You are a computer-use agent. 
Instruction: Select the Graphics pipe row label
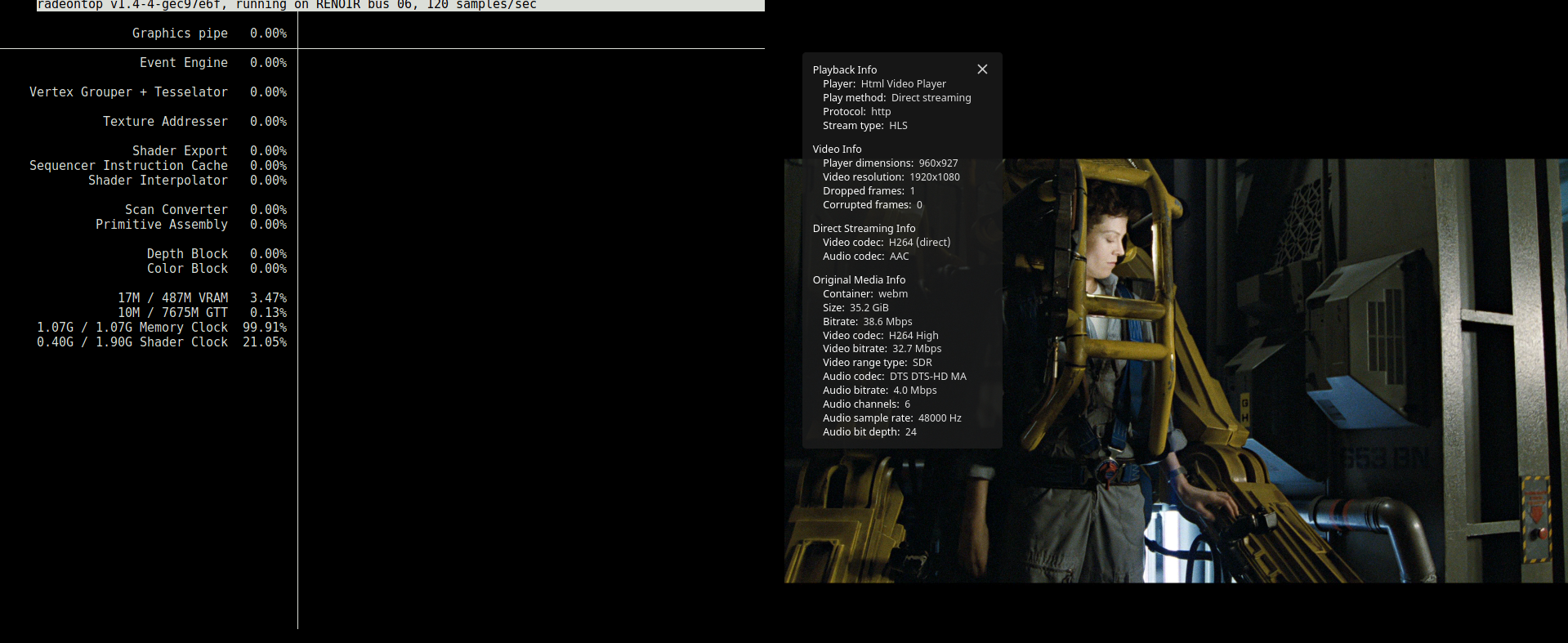coord(180,33)
